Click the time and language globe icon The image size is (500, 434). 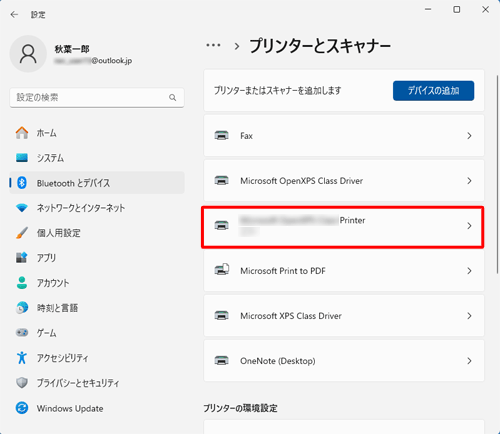click(x=22, y=308)
